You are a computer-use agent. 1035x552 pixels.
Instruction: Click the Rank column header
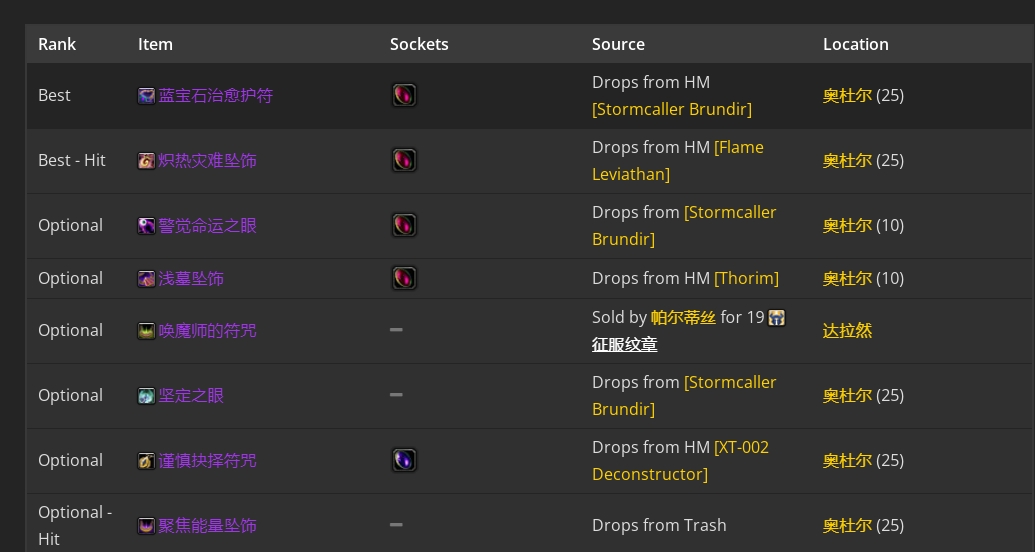coord(57,44)
